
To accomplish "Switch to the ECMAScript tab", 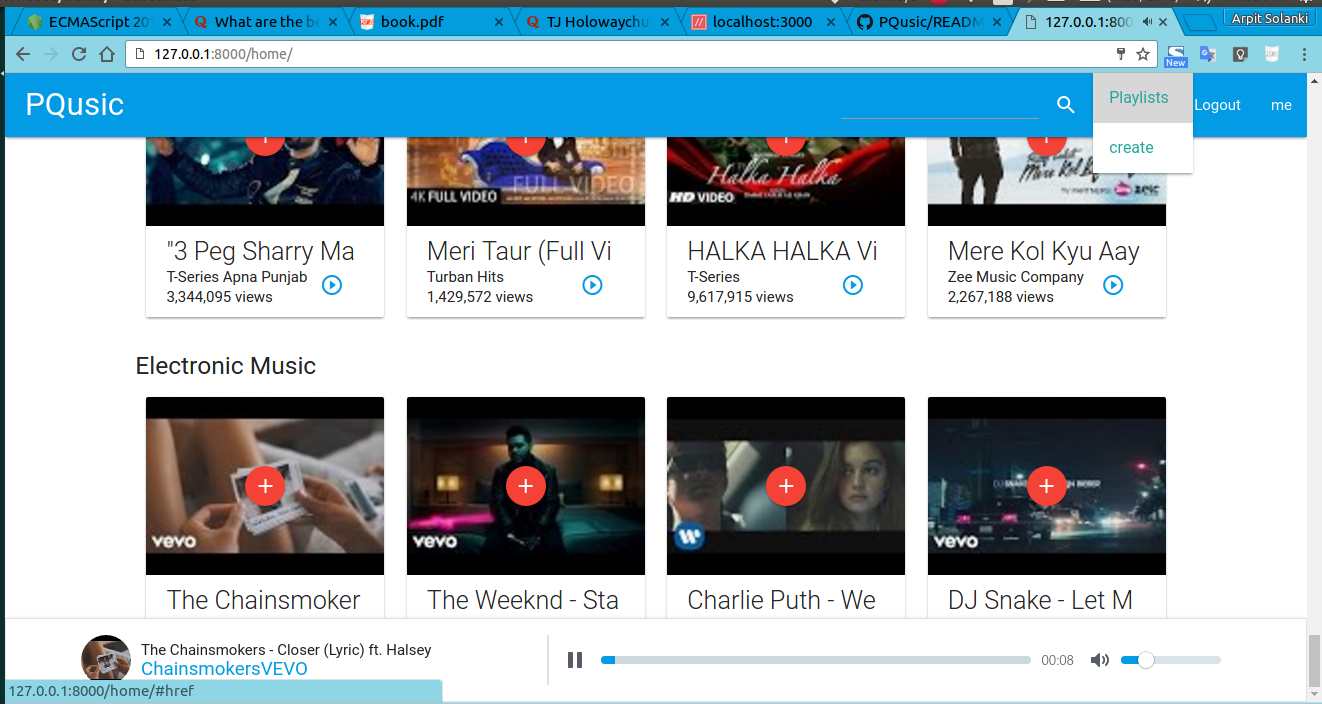I will (100, 21).
